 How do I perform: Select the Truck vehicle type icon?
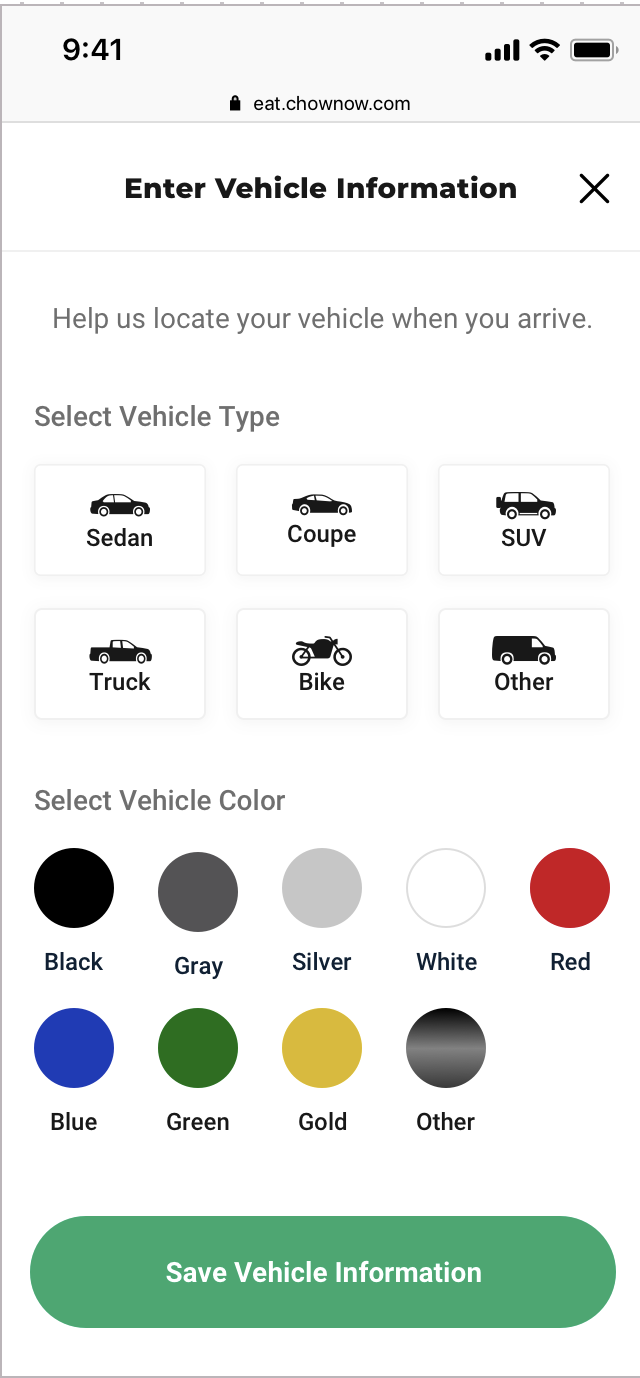coord(119,663)
